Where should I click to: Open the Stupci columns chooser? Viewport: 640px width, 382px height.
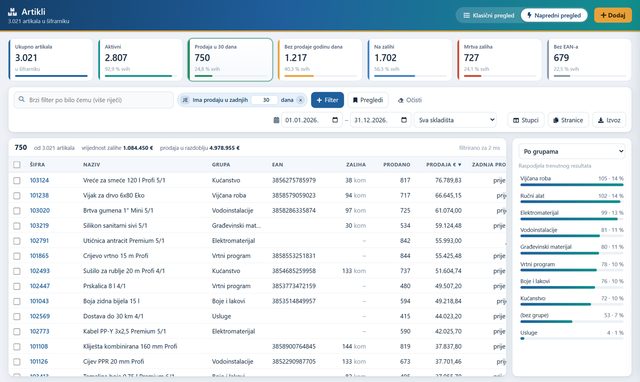[x=526, y=120]
